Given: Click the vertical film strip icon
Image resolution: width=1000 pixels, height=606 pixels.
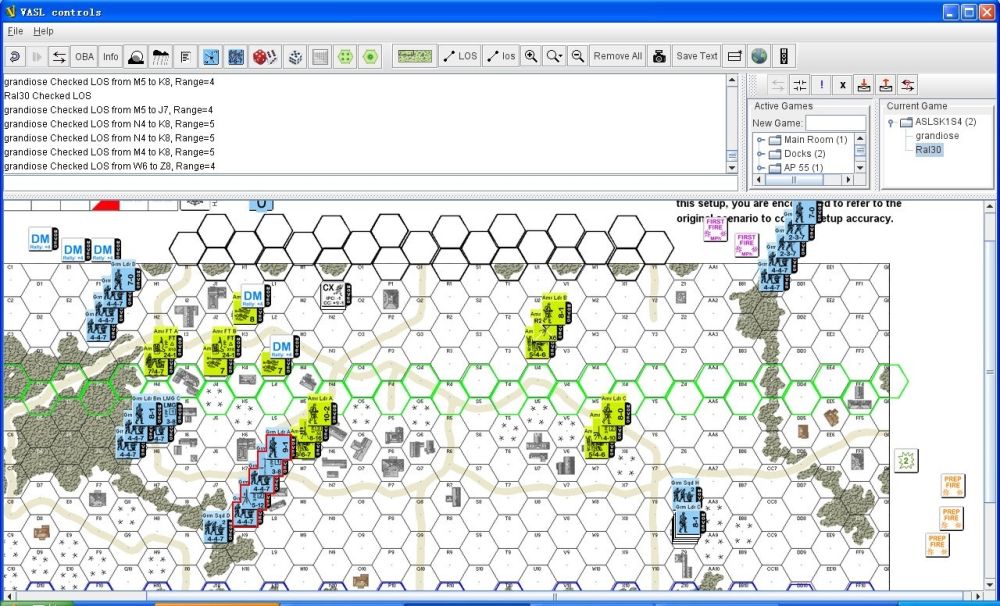Looking at the screenshot, I should tap(784, 56).
